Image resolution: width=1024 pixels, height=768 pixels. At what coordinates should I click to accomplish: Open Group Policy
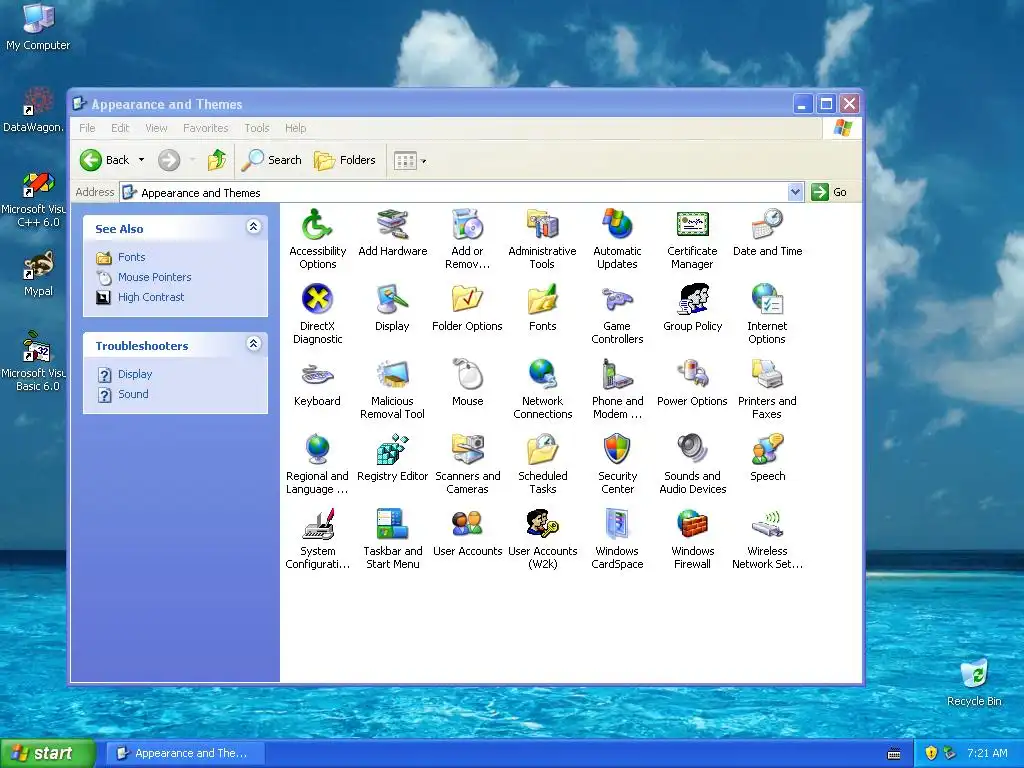click(x=692, y=308)
